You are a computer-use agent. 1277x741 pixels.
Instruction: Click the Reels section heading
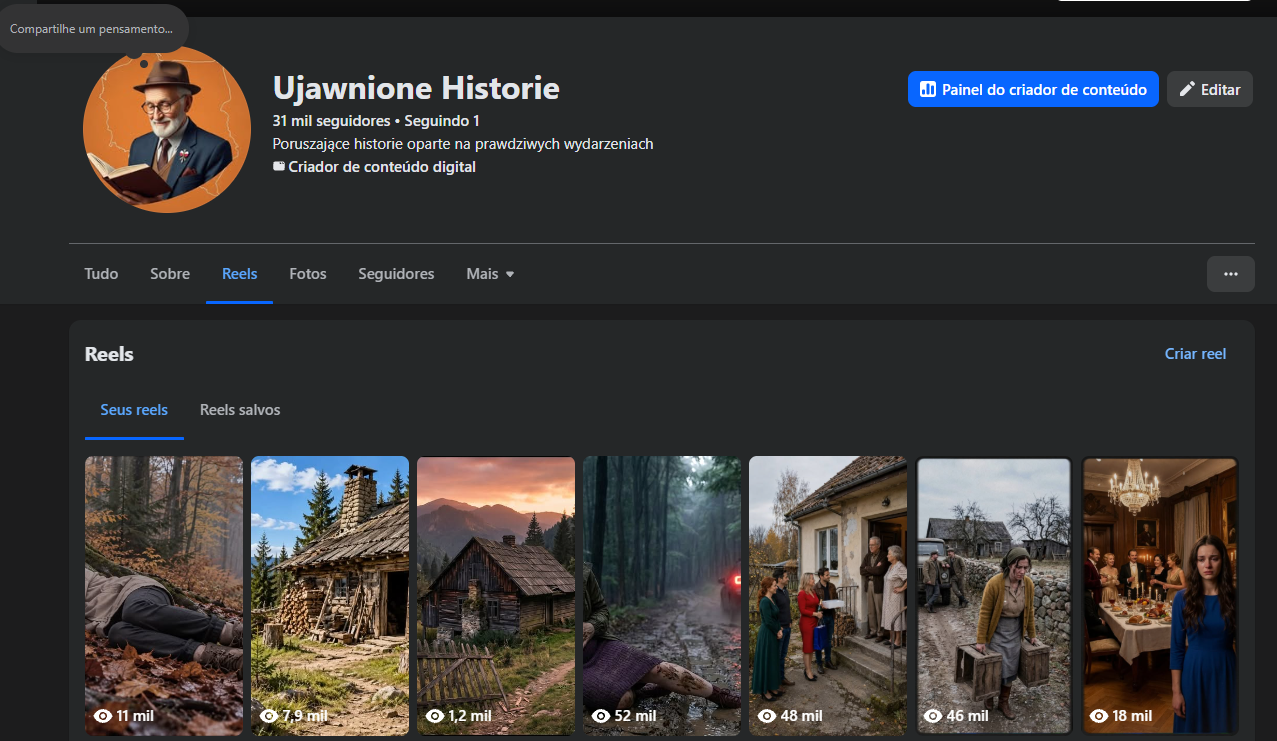point(109,354)
